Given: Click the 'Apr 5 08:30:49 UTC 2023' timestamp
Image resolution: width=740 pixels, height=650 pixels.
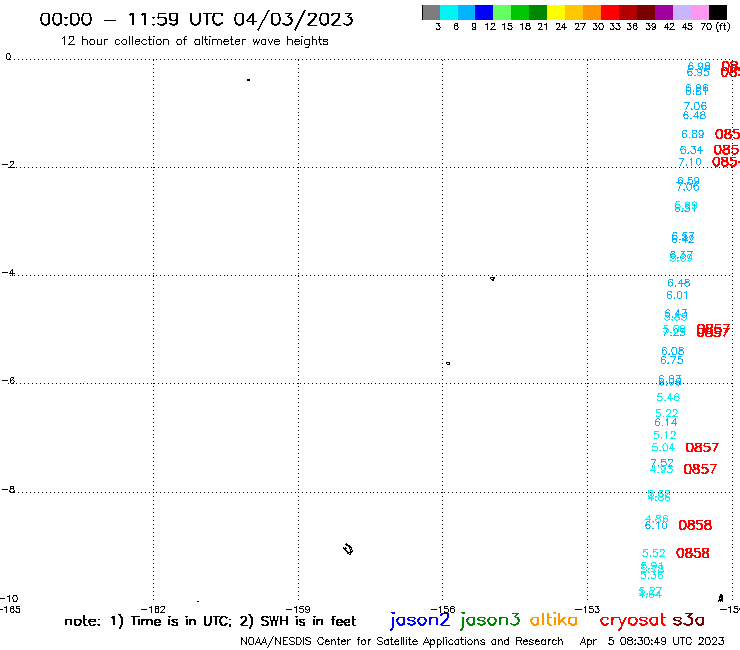Looking at the screenshot, I should click(x=652, y=641).
